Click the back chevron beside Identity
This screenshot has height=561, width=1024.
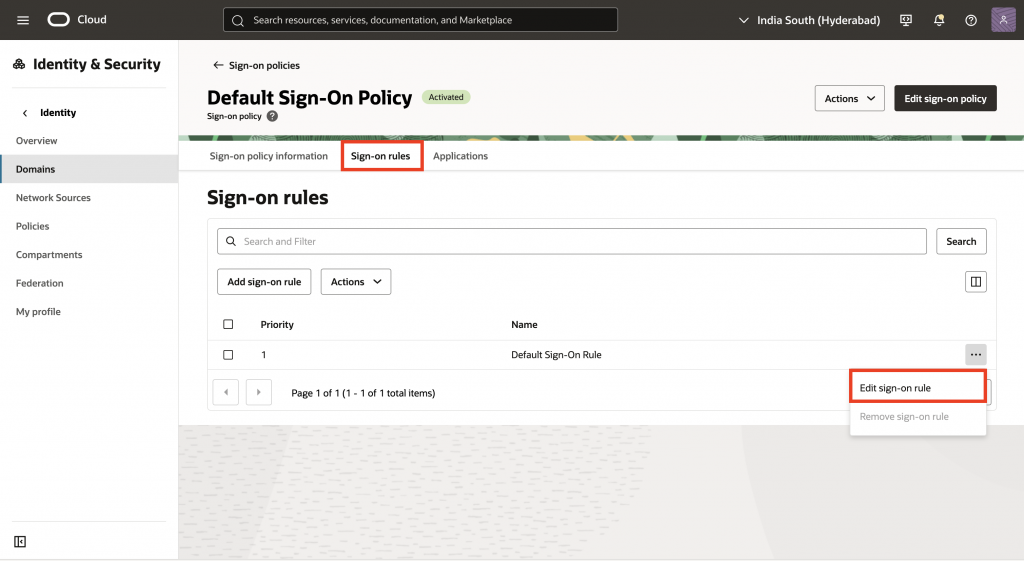click(25, 113)
